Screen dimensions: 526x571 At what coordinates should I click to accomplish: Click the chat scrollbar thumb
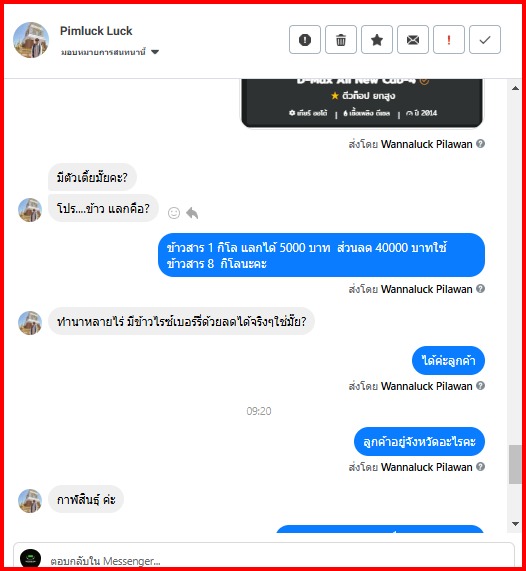click(x=515, y=464)
